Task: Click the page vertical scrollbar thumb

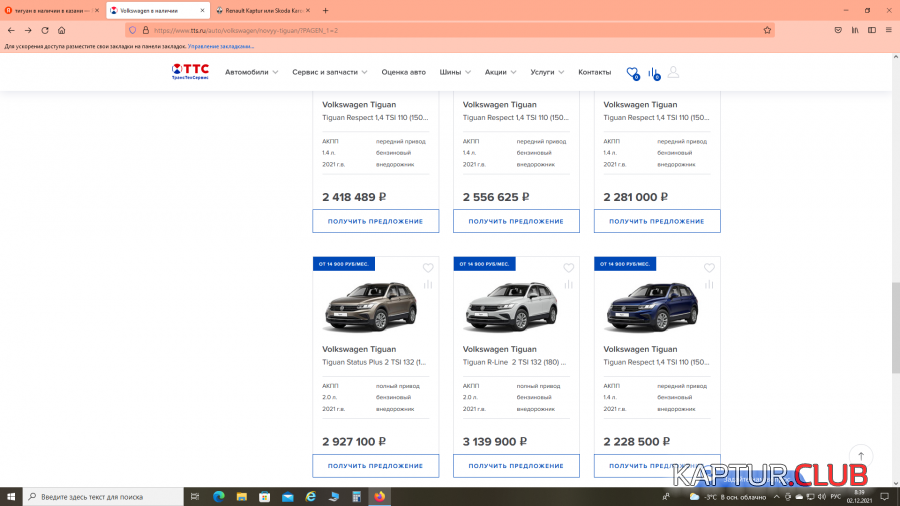Action: 895,328
